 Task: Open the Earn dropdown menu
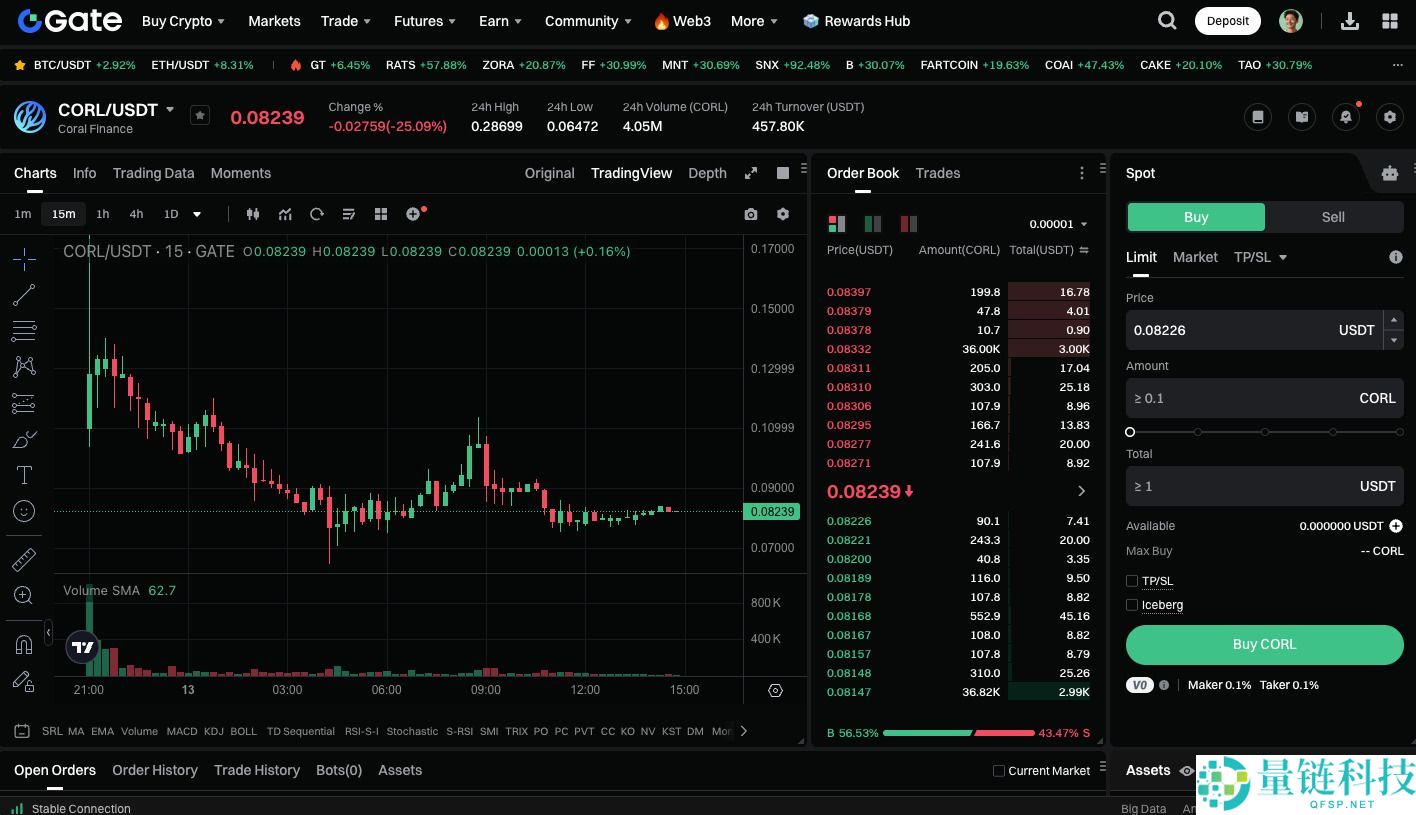pos(500,21)
